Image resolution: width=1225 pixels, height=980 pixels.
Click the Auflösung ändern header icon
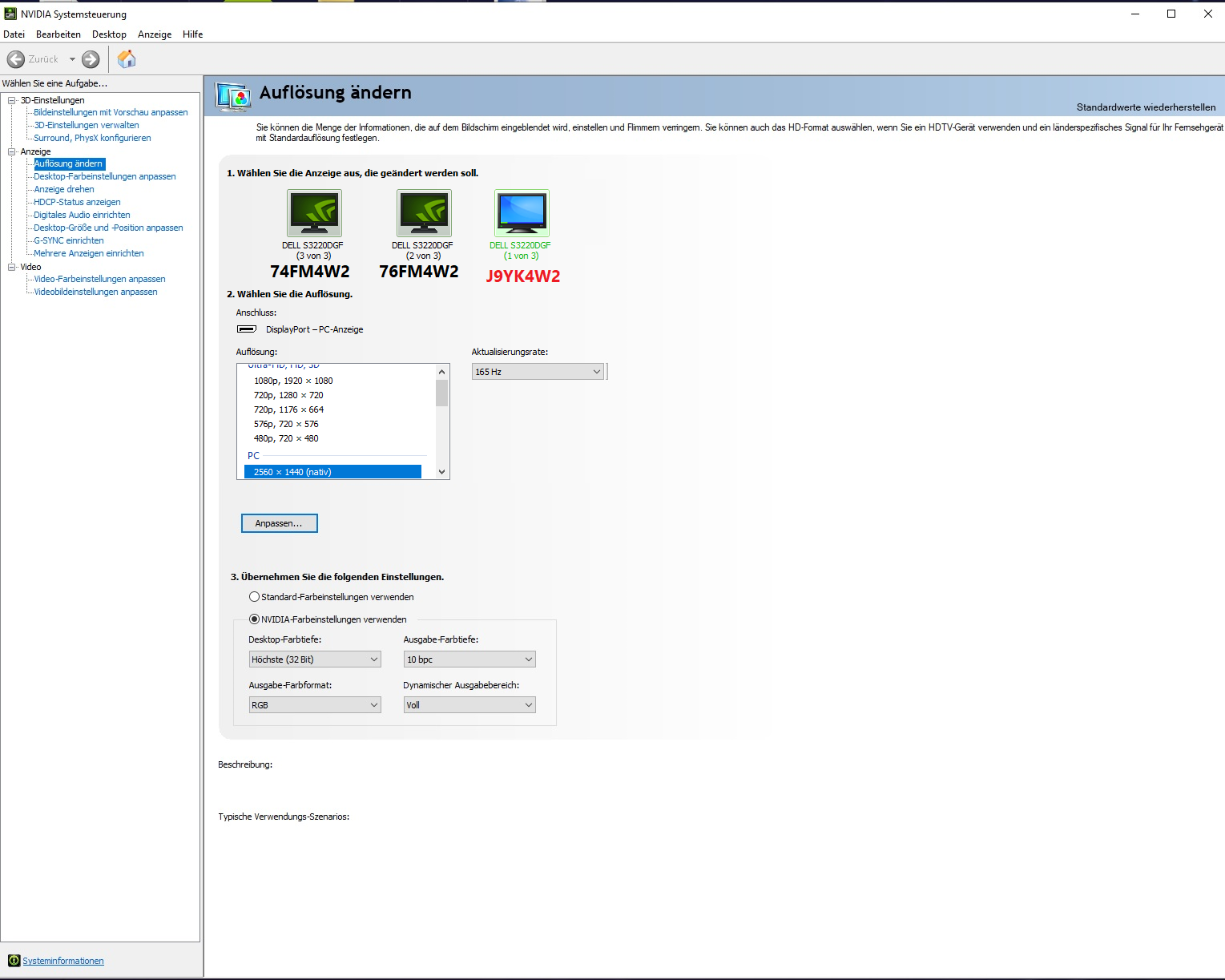233,97
